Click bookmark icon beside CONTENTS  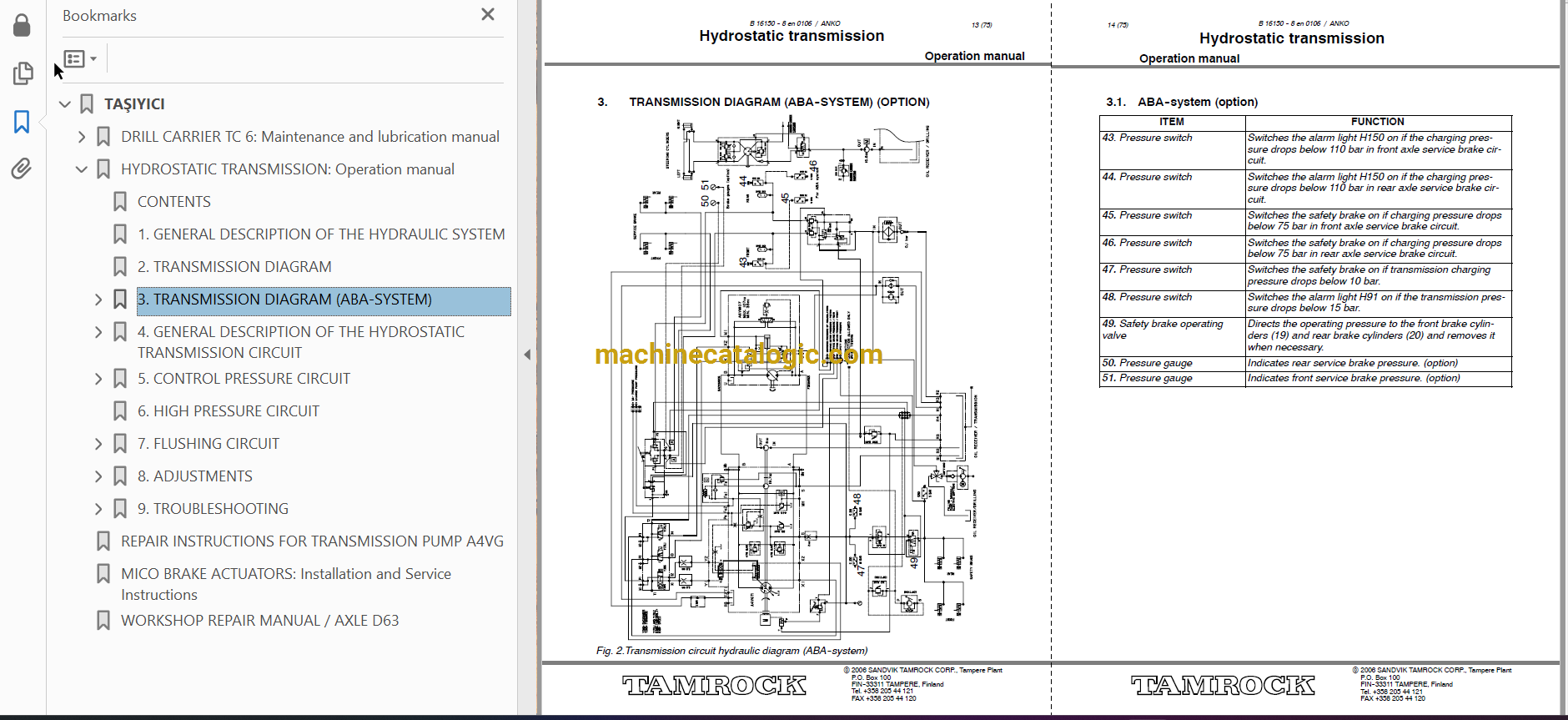point(120,202)
